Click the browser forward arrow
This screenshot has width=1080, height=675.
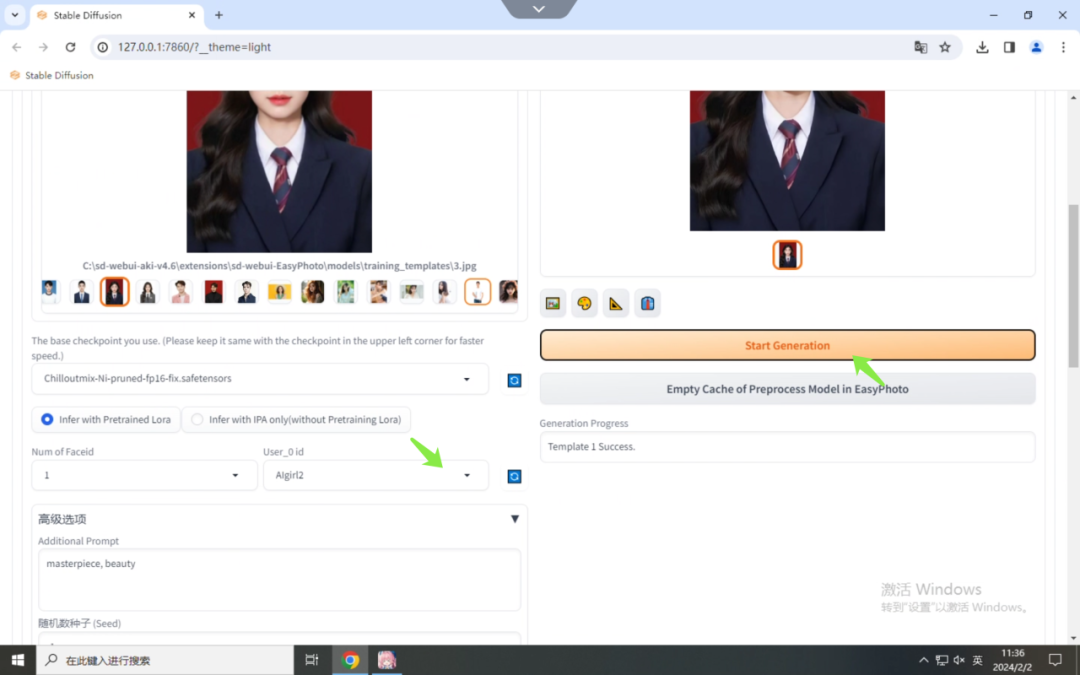coord(43,47)
